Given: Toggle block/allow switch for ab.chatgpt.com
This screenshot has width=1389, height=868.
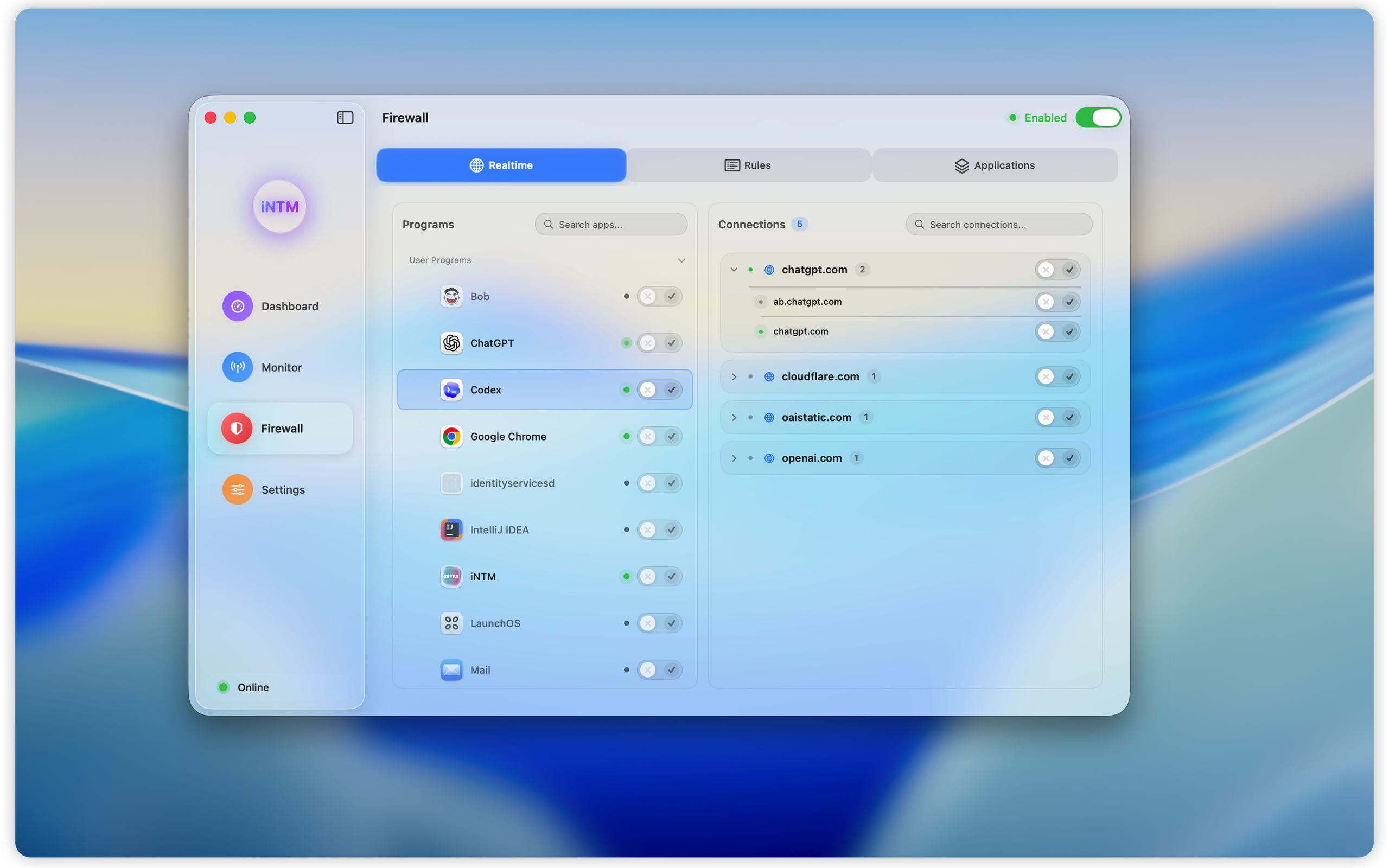Looking at the screenshot, I should click(x=1057, y=302).
